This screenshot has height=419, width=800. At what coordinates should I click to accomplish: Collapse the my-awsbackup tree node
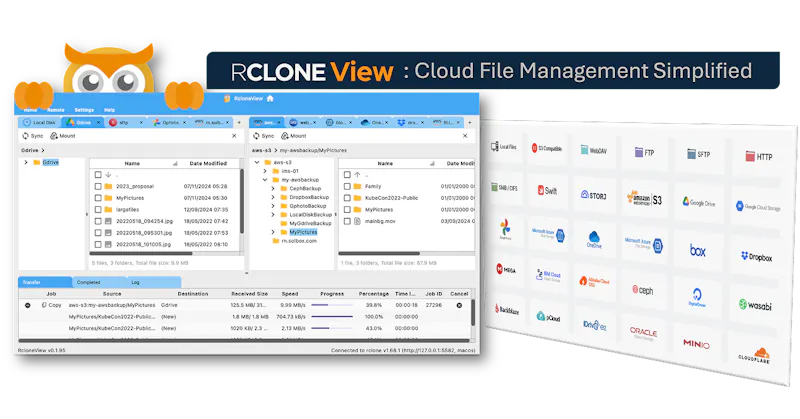[265, 180]
